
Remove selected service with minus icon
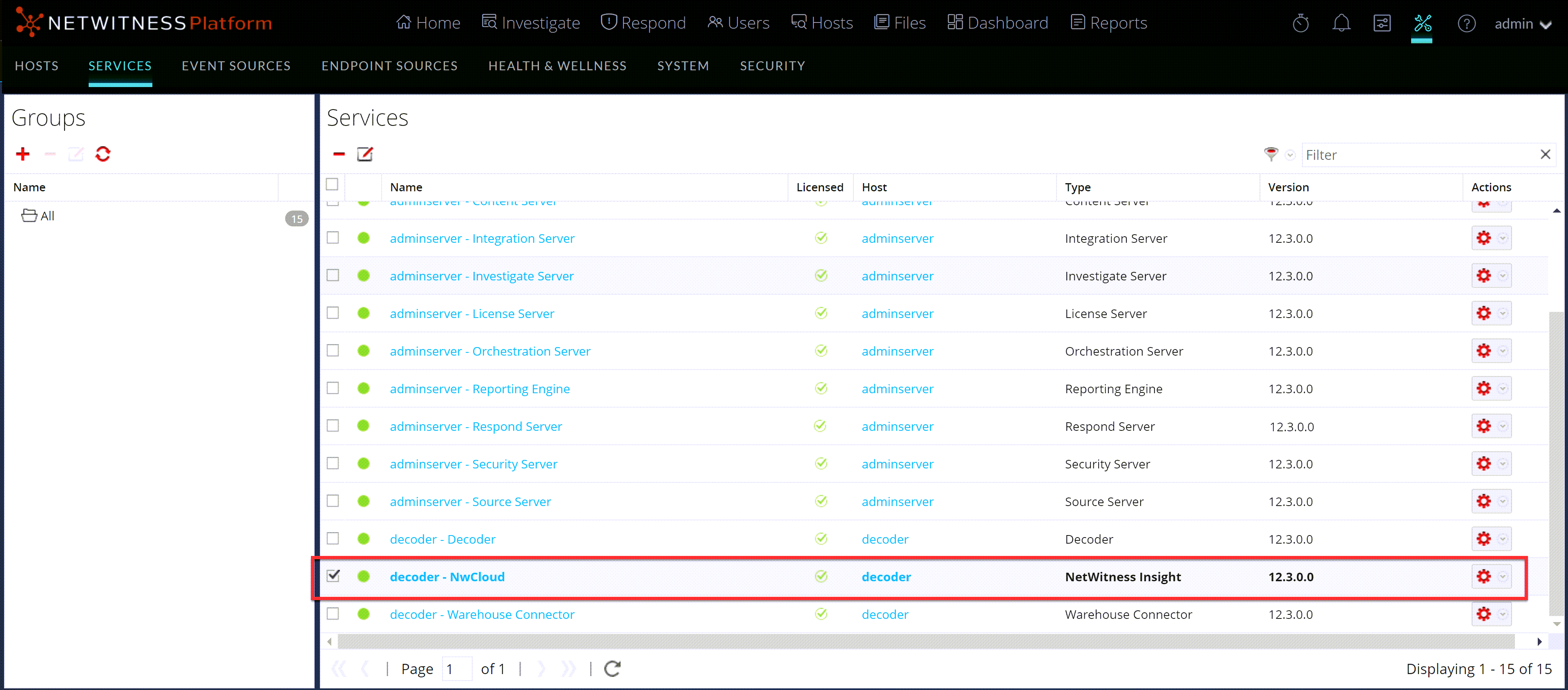point(339,154)
